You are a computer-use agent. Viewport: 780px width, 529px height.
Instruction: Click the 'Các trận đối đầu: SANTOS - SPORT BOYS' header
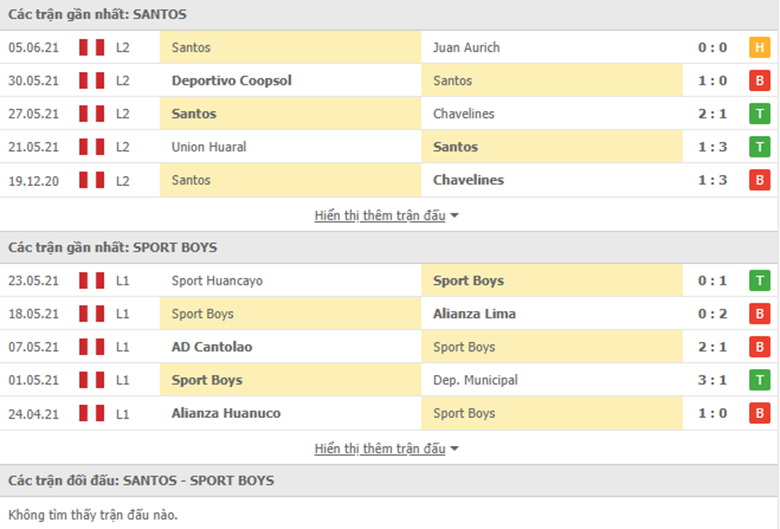(140, 481)
